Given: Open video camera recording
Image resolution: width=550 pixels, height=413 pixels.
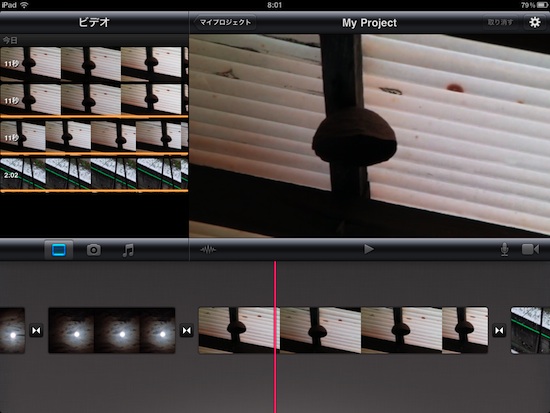Looking at the screenshot, I should click(x=530, y=249).
